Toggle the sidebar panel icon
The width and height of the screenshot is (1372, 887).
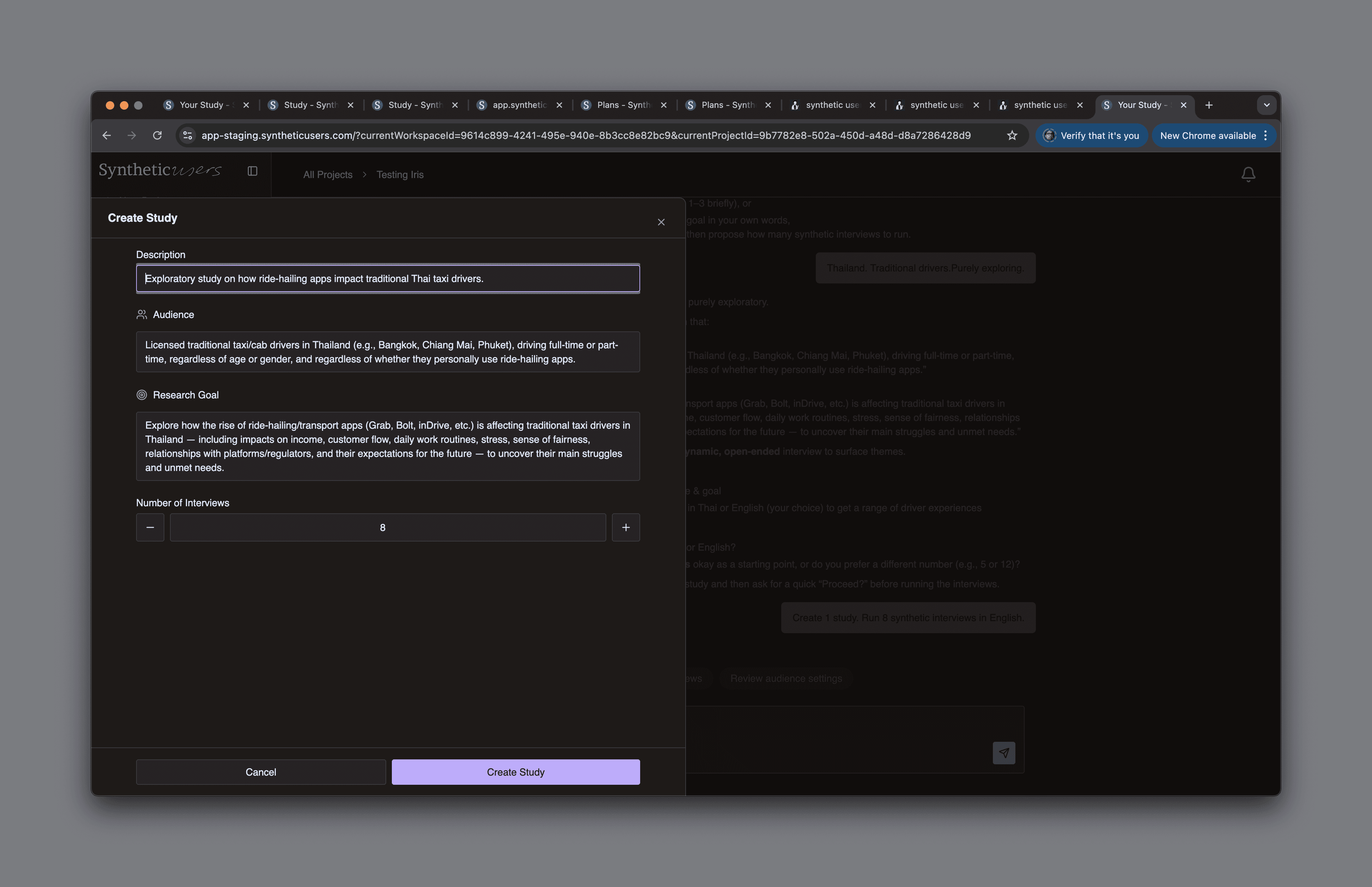253,171
